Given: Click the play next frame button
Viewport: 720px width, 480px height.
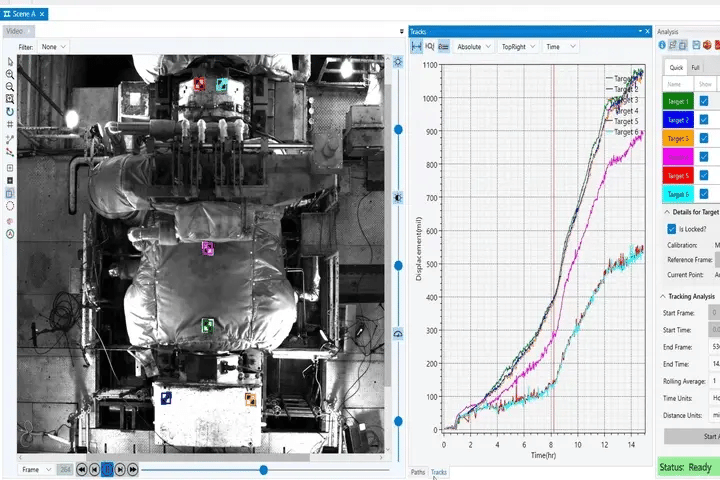Looking at the screenshot, I should tap(120, 469).
